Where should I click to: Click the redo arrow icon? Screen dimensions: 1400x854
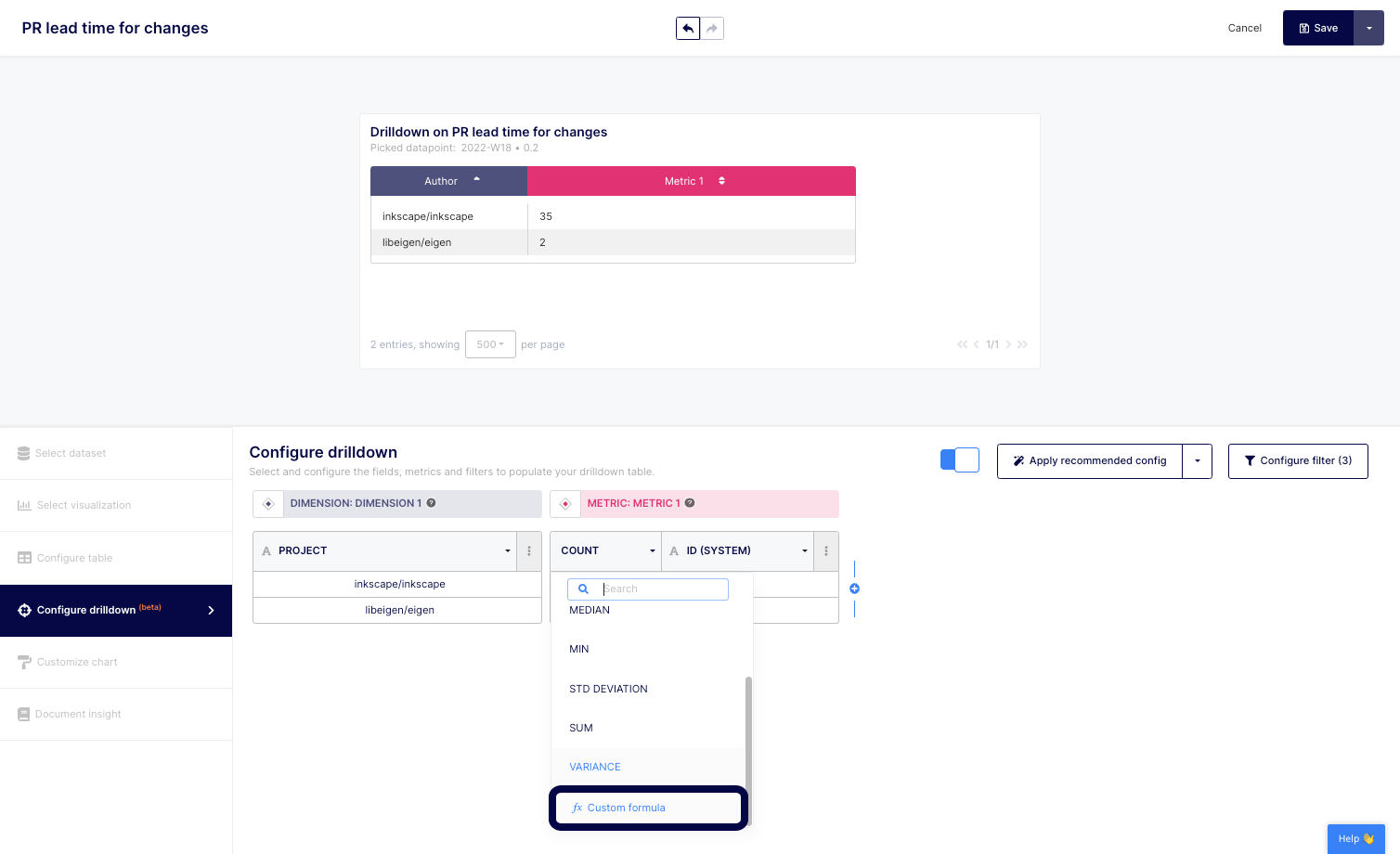point(712,29)
